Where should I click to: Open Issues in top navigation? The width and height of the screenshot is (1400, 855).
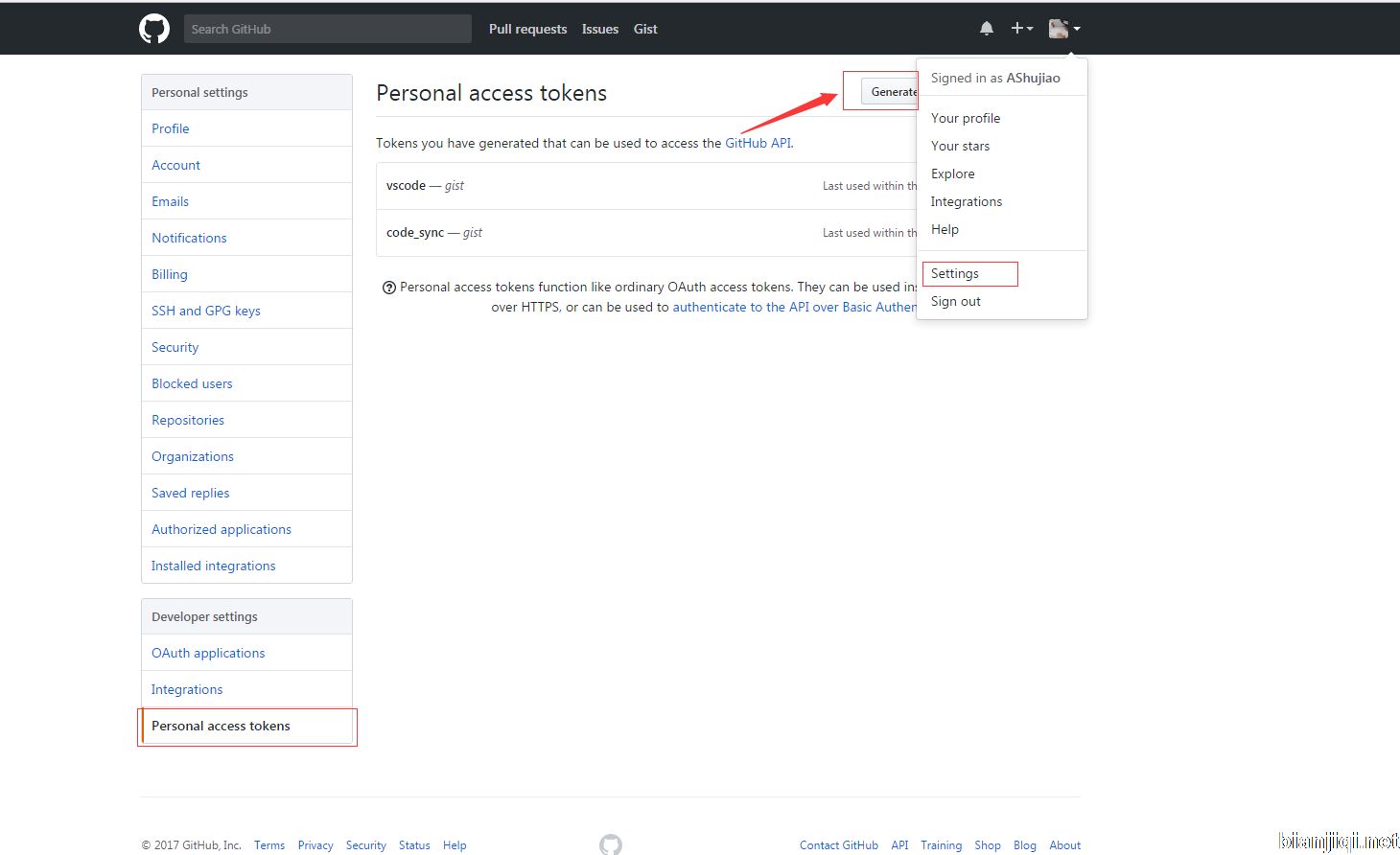pos(600,29)
